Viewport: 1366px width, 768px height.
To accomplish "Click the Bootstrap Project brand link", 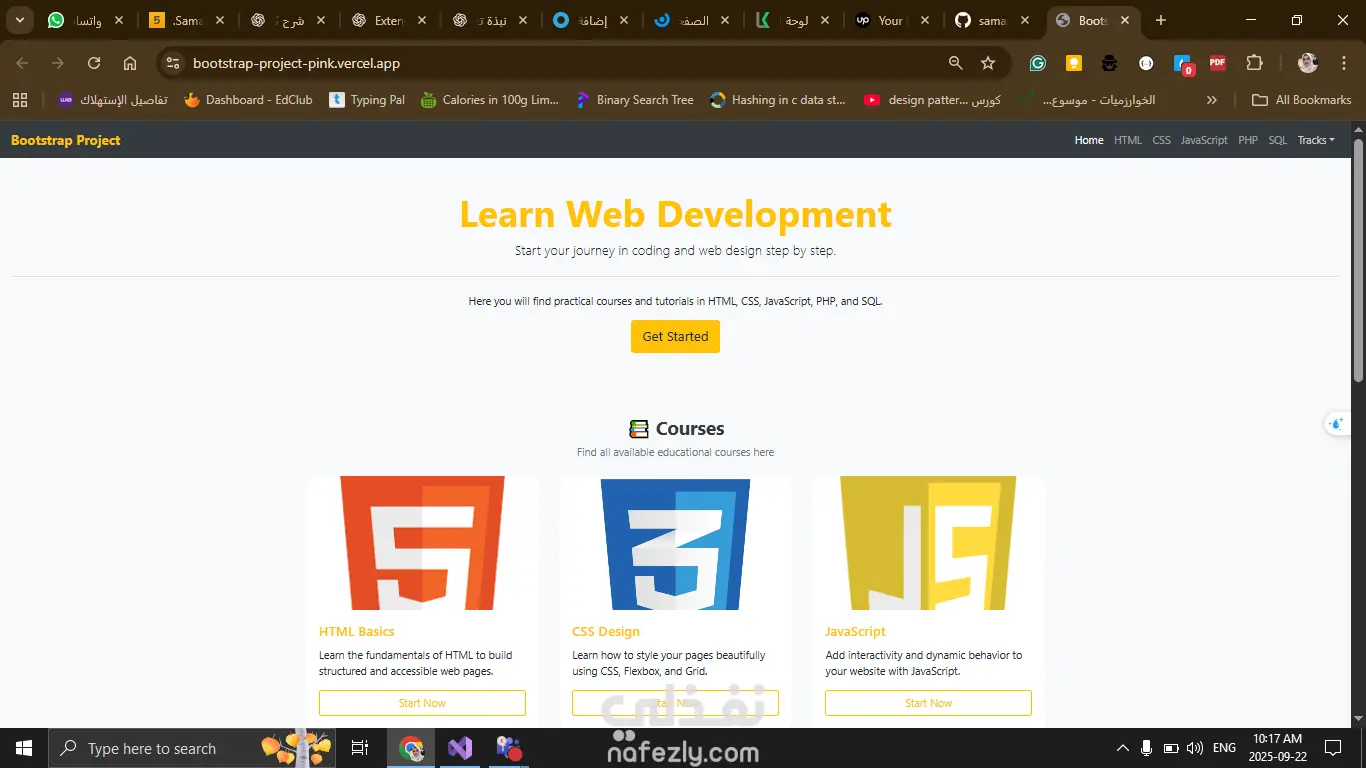I will click(x=66, y=140).
